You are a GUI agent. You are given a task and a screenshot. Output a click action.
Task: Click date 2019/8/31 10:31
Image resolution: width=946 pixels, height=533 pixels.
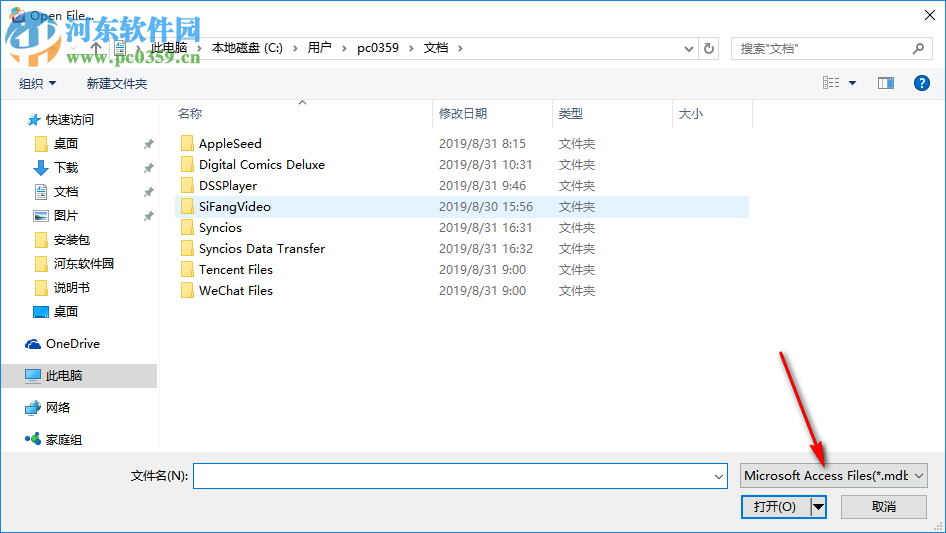tap(486, 165)
